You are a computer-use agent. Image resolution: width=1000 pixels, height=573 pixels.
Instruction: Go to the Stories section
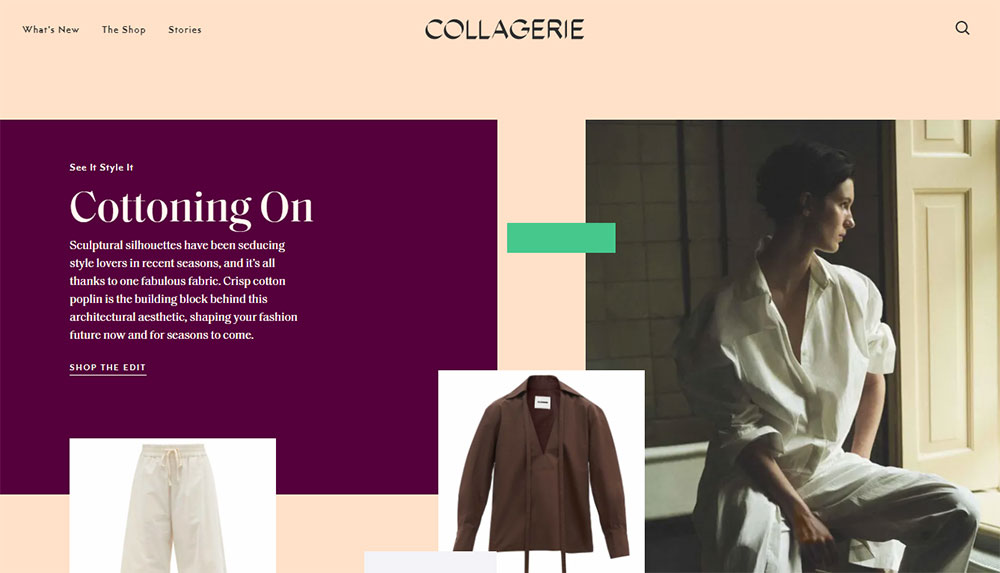click(x=185, y=29)
